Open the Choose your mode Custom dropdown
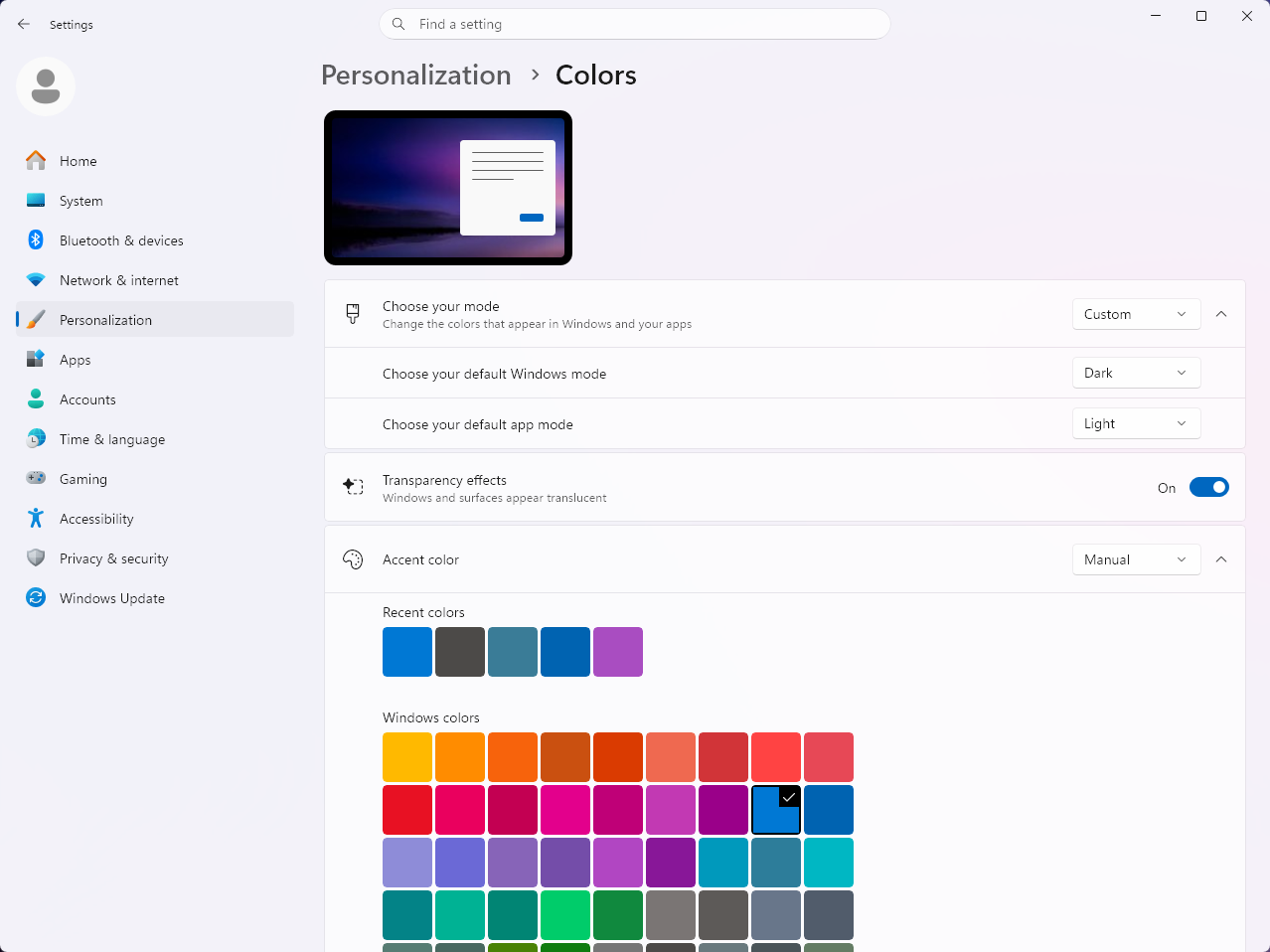 1136,314
